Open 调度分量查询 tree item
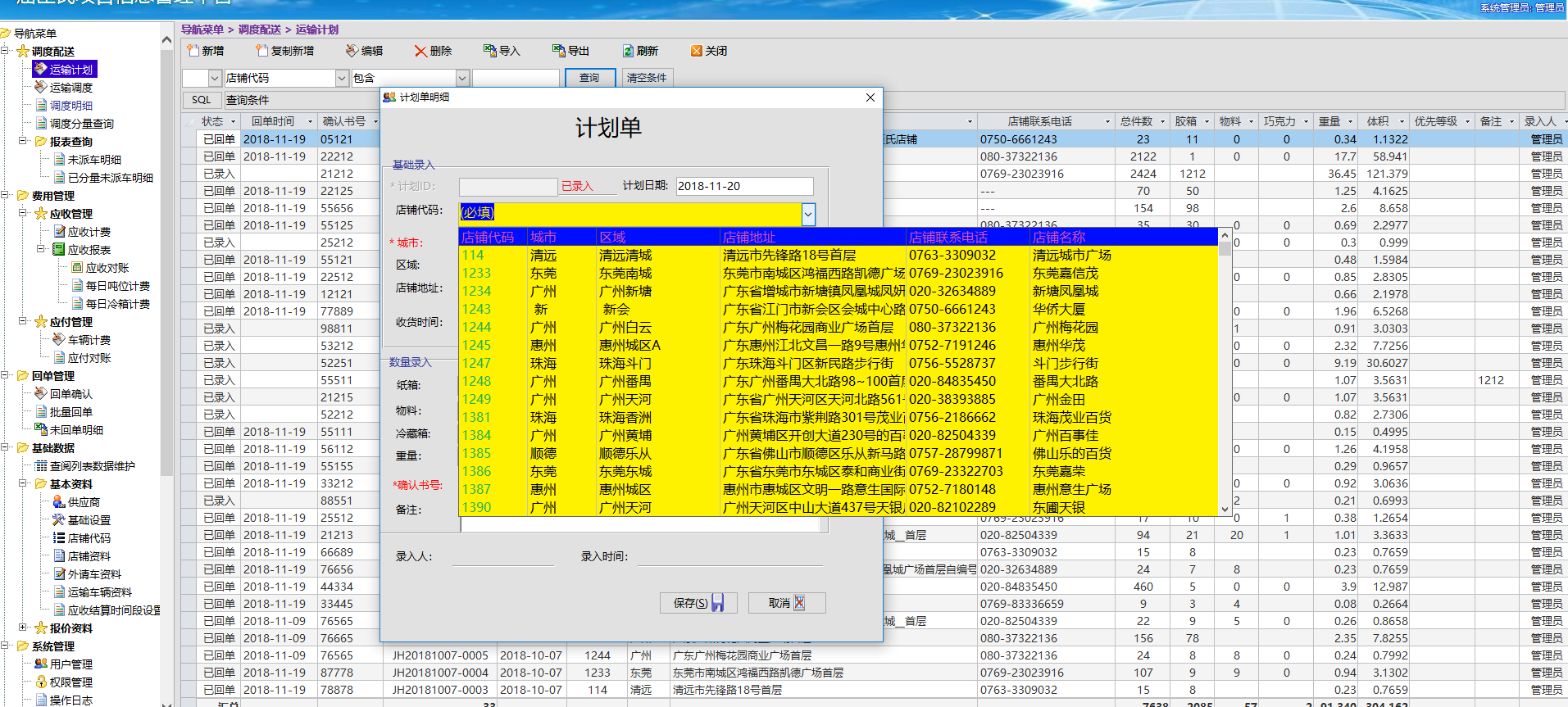Viewport: 1568px width, 707px height. pos(82,124)
